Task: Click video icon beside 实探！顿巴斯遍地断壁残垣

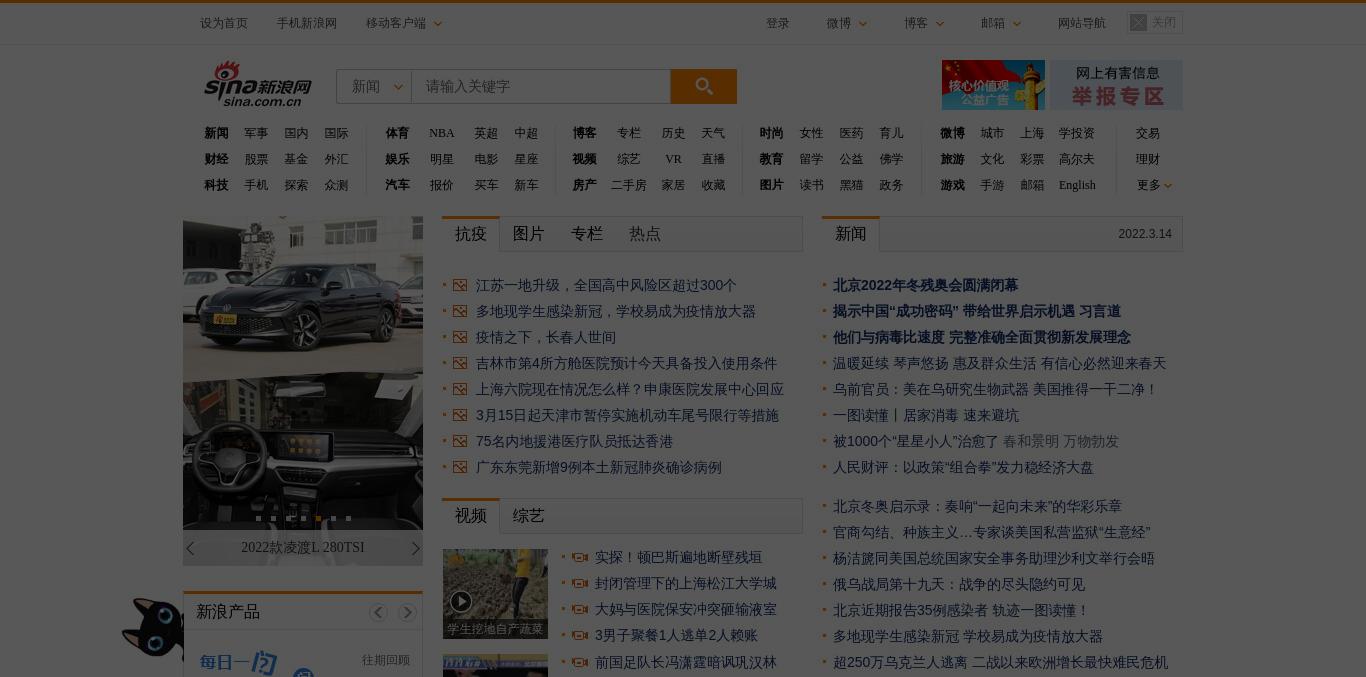Action: coord(579,557)
